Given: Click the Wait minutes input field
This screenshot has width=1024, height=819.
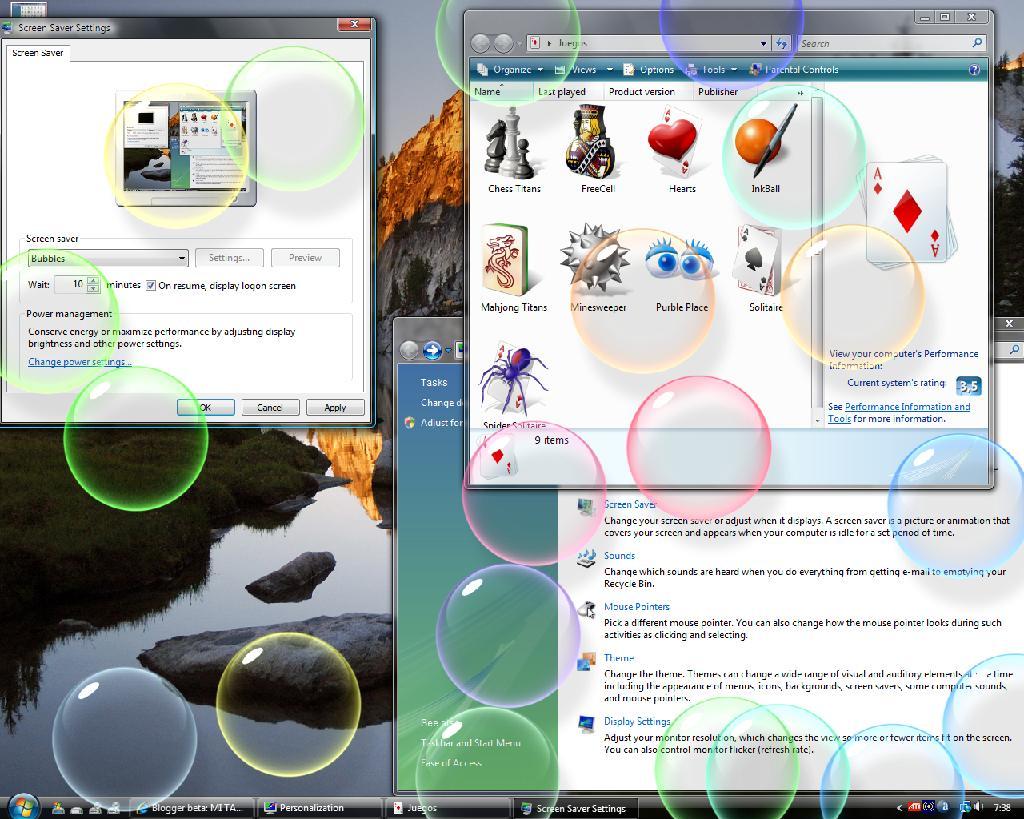Looking at the screenshot, I should (x=71, y=285).
